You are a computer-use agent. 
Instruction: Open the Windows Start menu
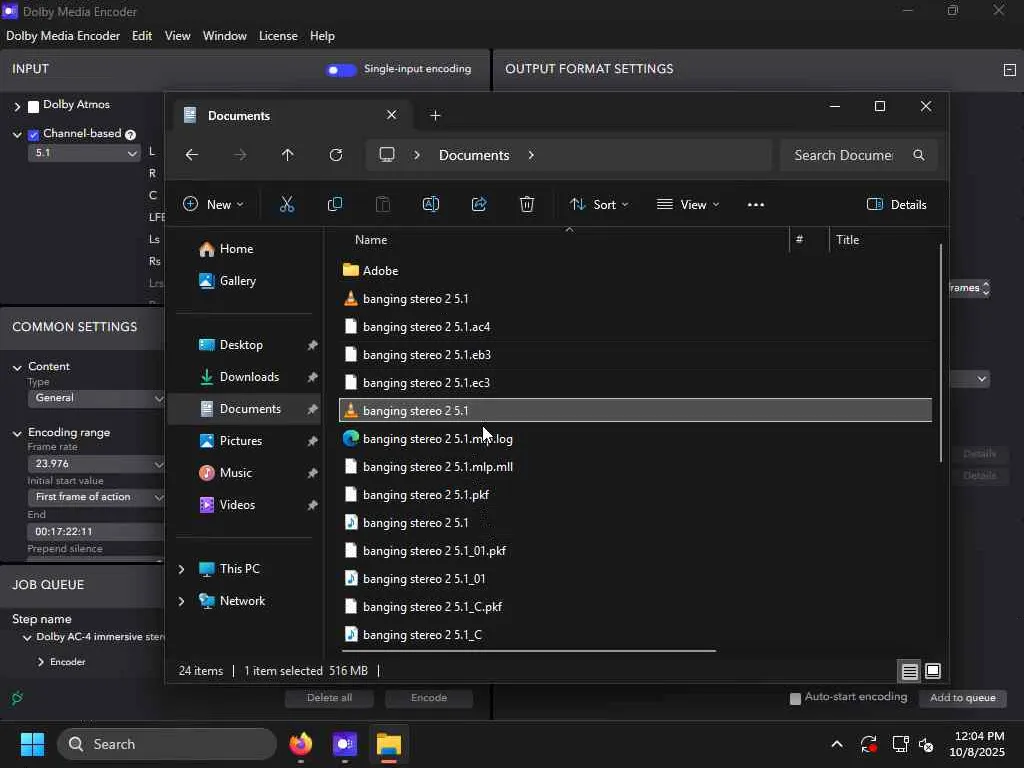point(32,744)
